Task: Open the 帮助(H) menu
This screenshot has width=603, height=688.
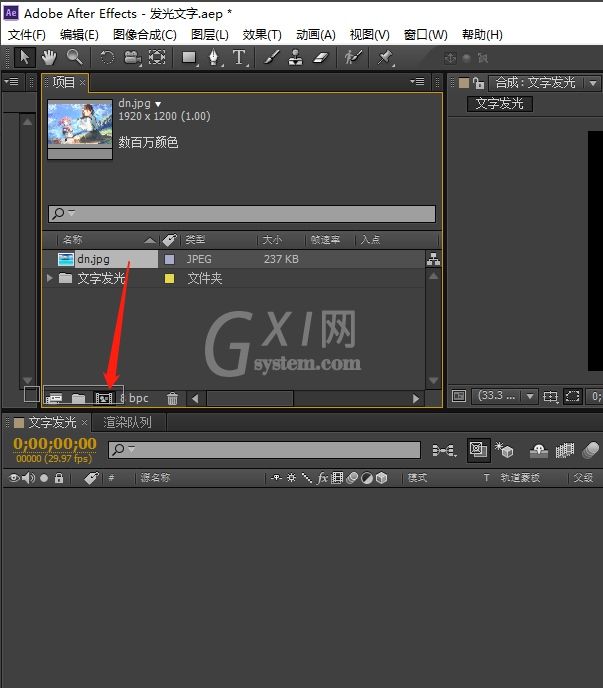Action: pyautogui.click(x=482, y=35)
